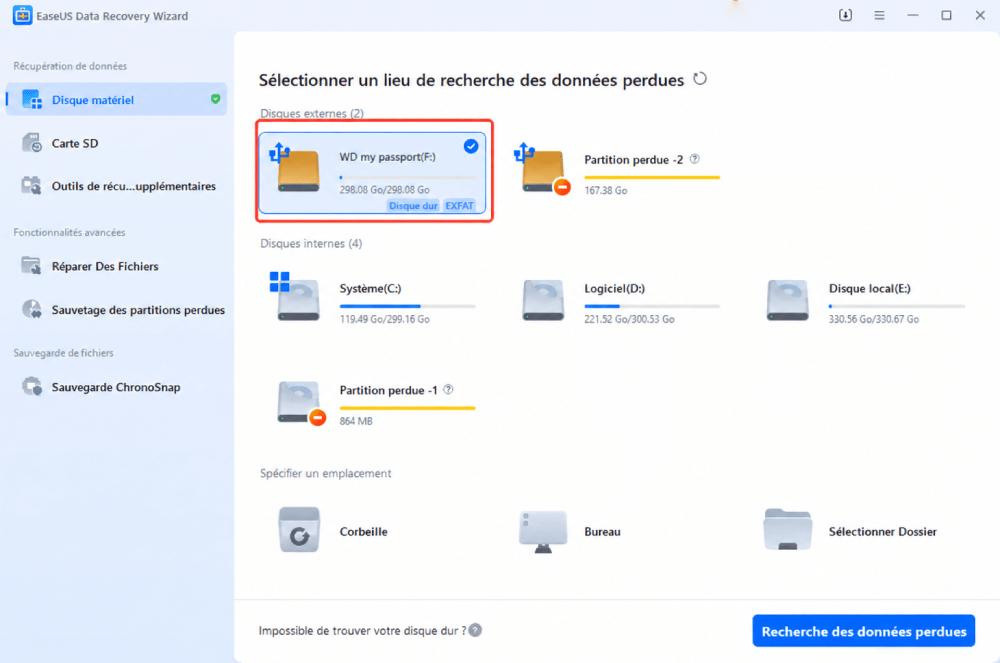The image size is (1000, 663).
Task: Click the Système(C:) drive name
Action: (370, 288)
